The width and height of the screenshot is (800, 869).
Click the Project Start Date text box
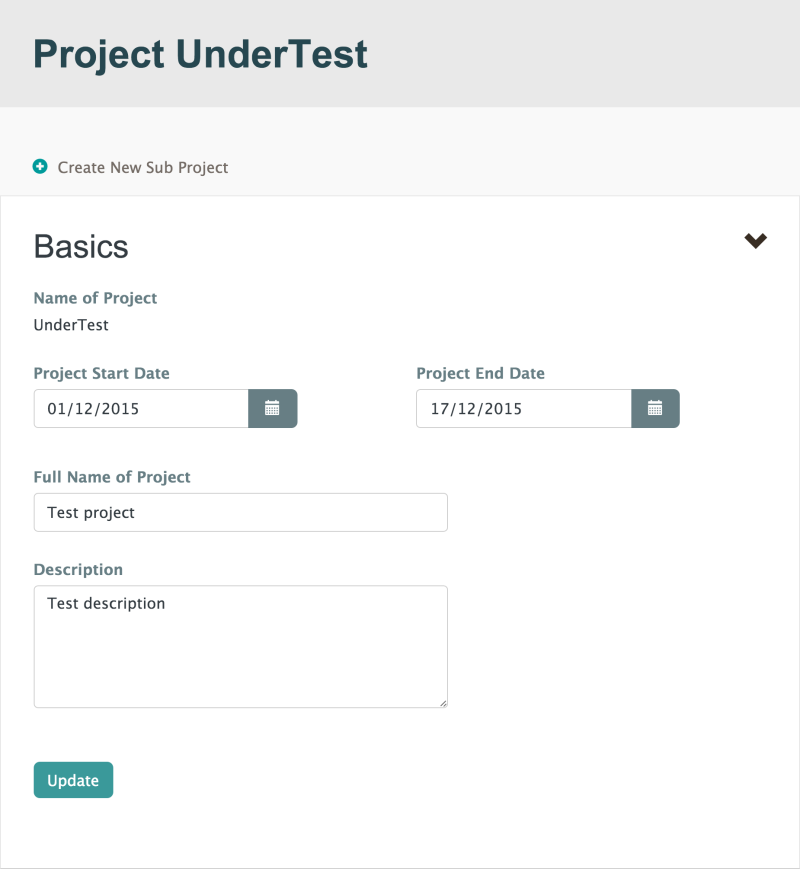140,408
